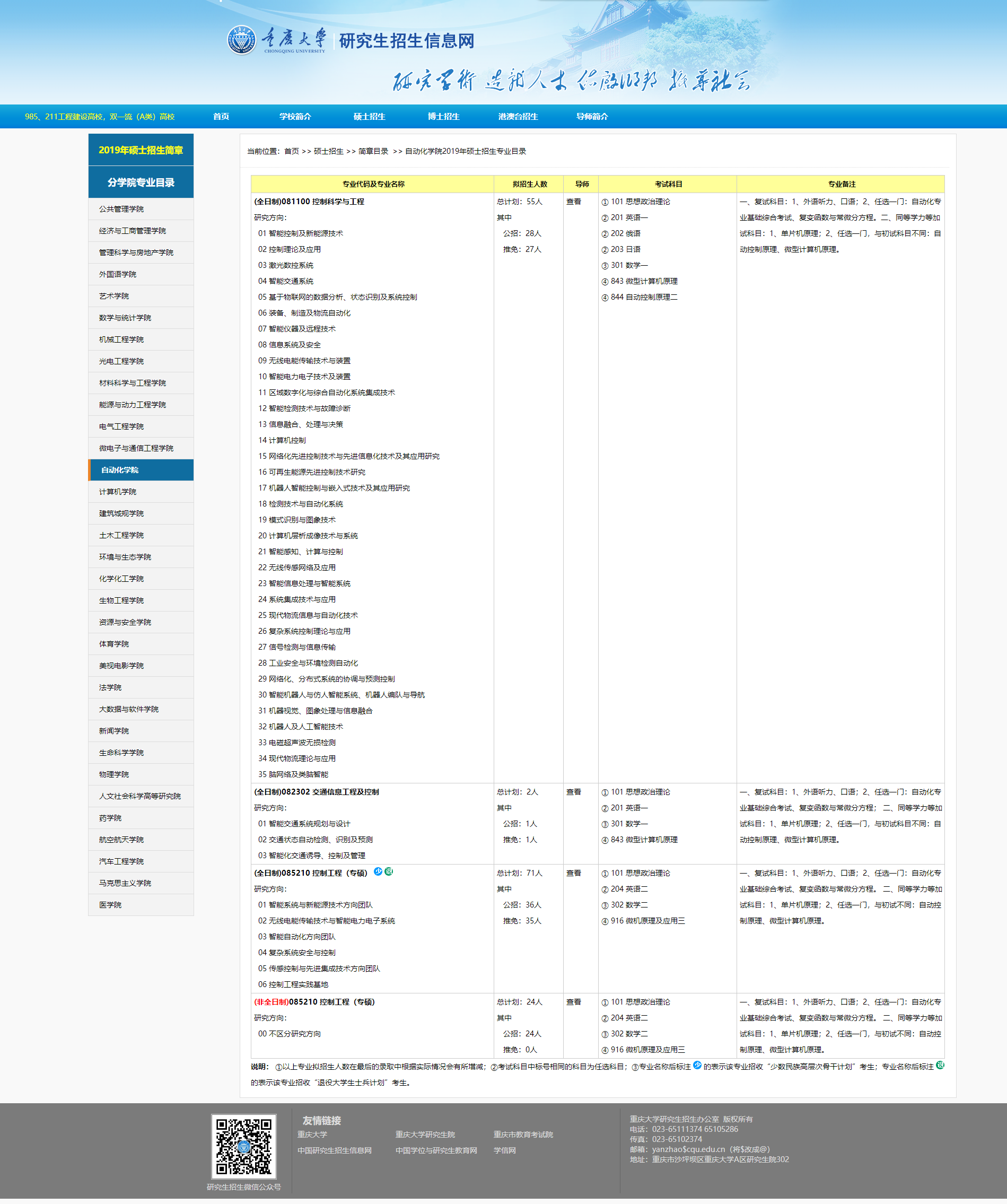Select 建筑城规学院 in the sidebar
The image size is (1007, 1204).
(x=141, y=514)
